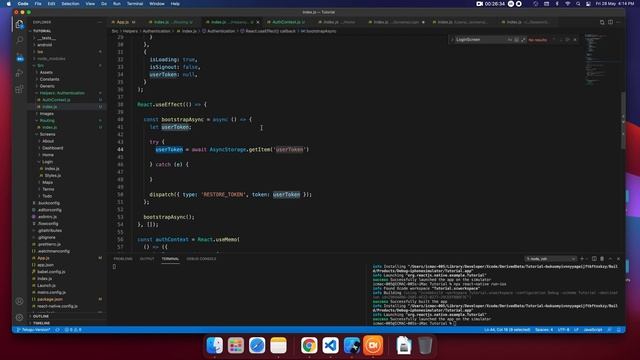Click into the find input field
The image size is (640, 360).
pyautogui.click(x=481, y=40)
